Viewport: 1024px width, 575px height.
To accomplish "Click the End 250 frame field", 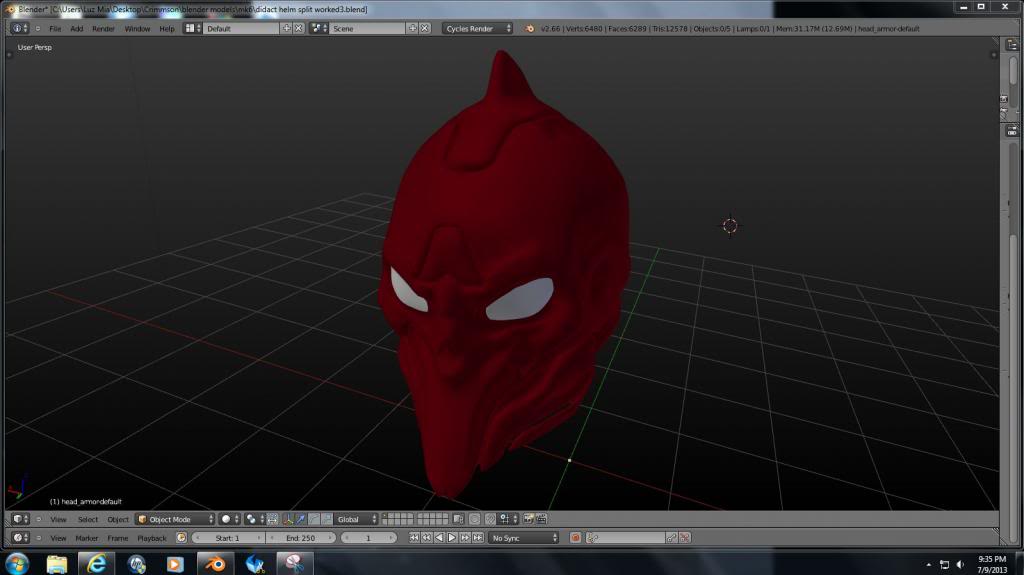I will point(300,538).
